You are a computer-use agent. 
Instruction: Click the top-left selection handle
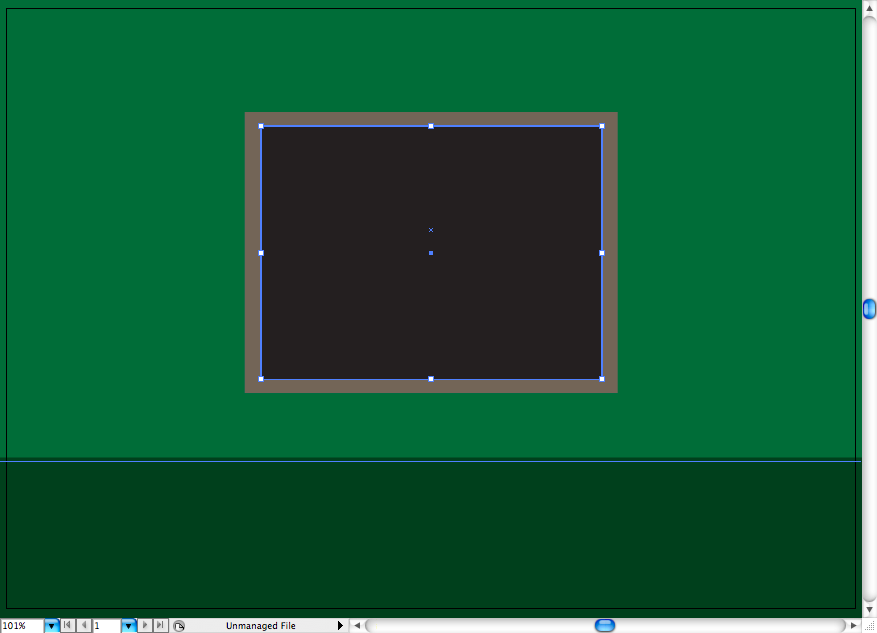pyautogui.click(x=261, y=126)
